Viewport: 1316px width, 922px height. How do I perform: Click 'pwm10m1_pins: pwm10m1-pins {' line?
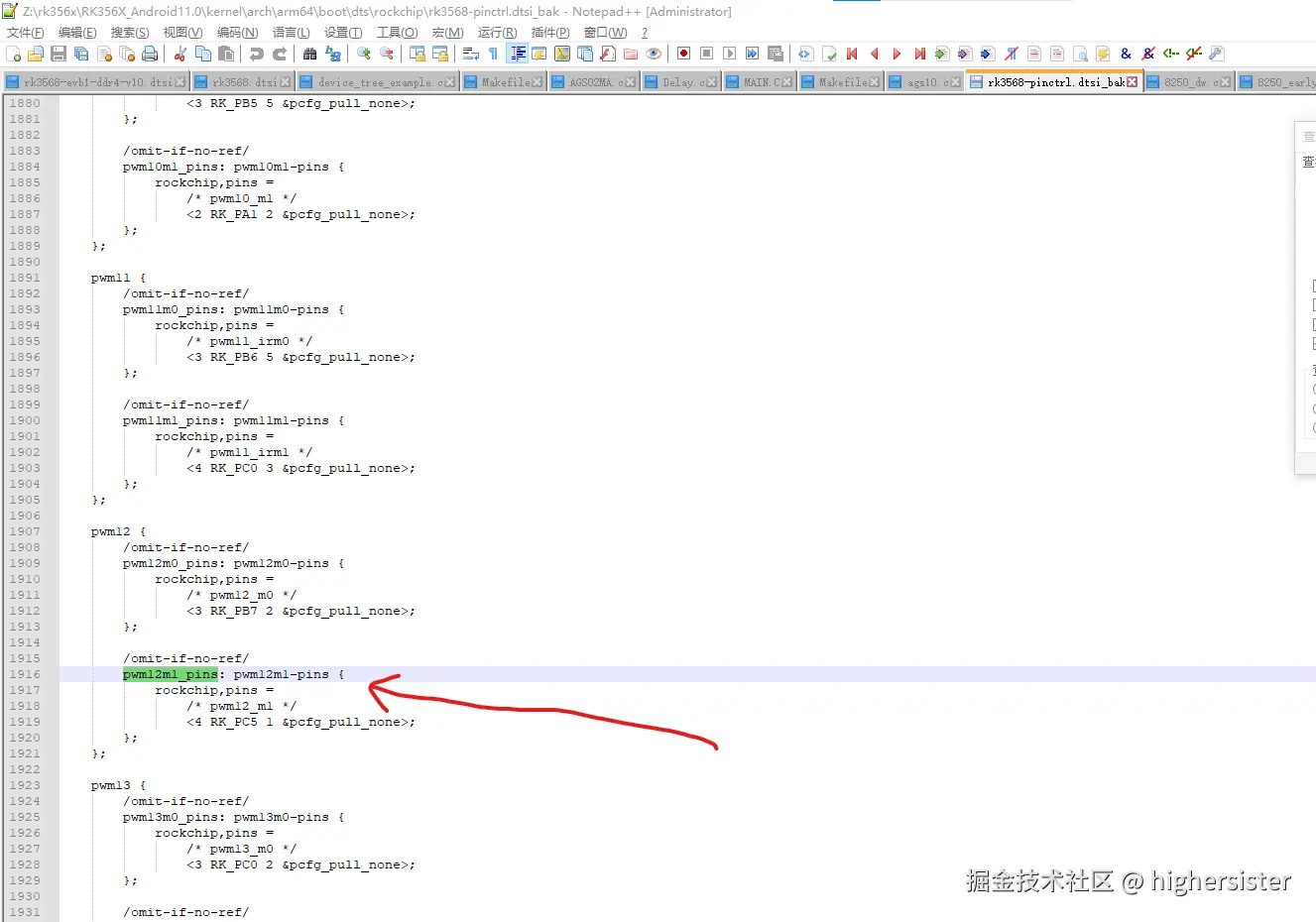pyautogui.click(x=234, y=167)
